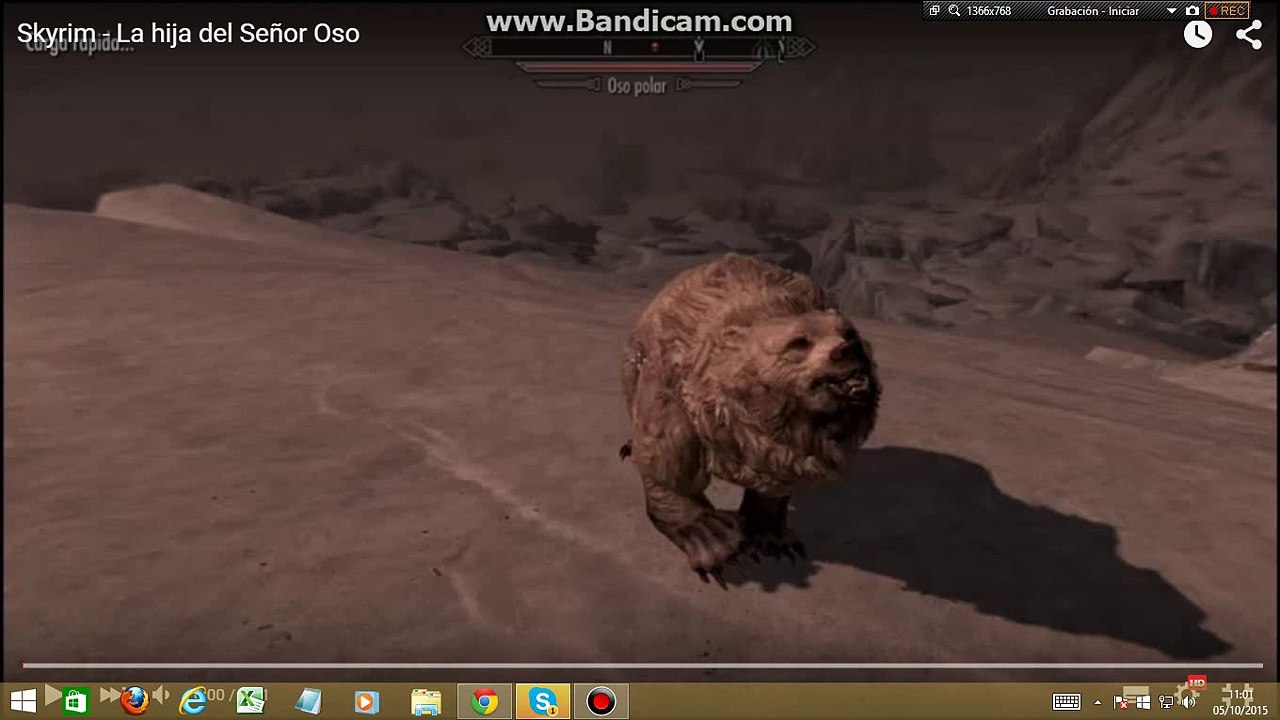Click the 'Grabación - Iniciar' label
The image size is (1280, 720).
click(1093, 10)
